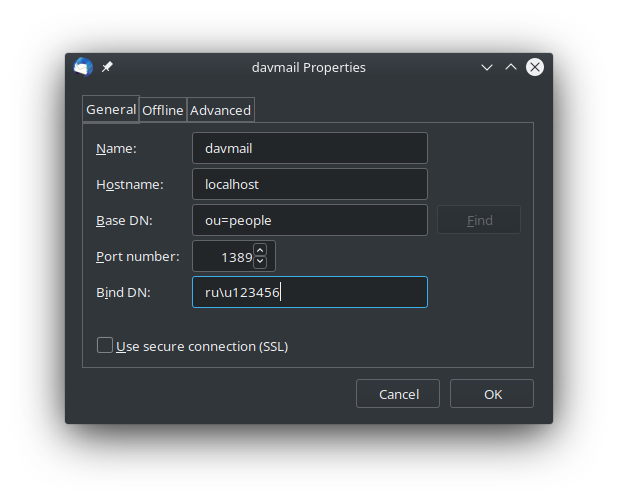Decrease the port number with the down arrow

click(260, 262)
